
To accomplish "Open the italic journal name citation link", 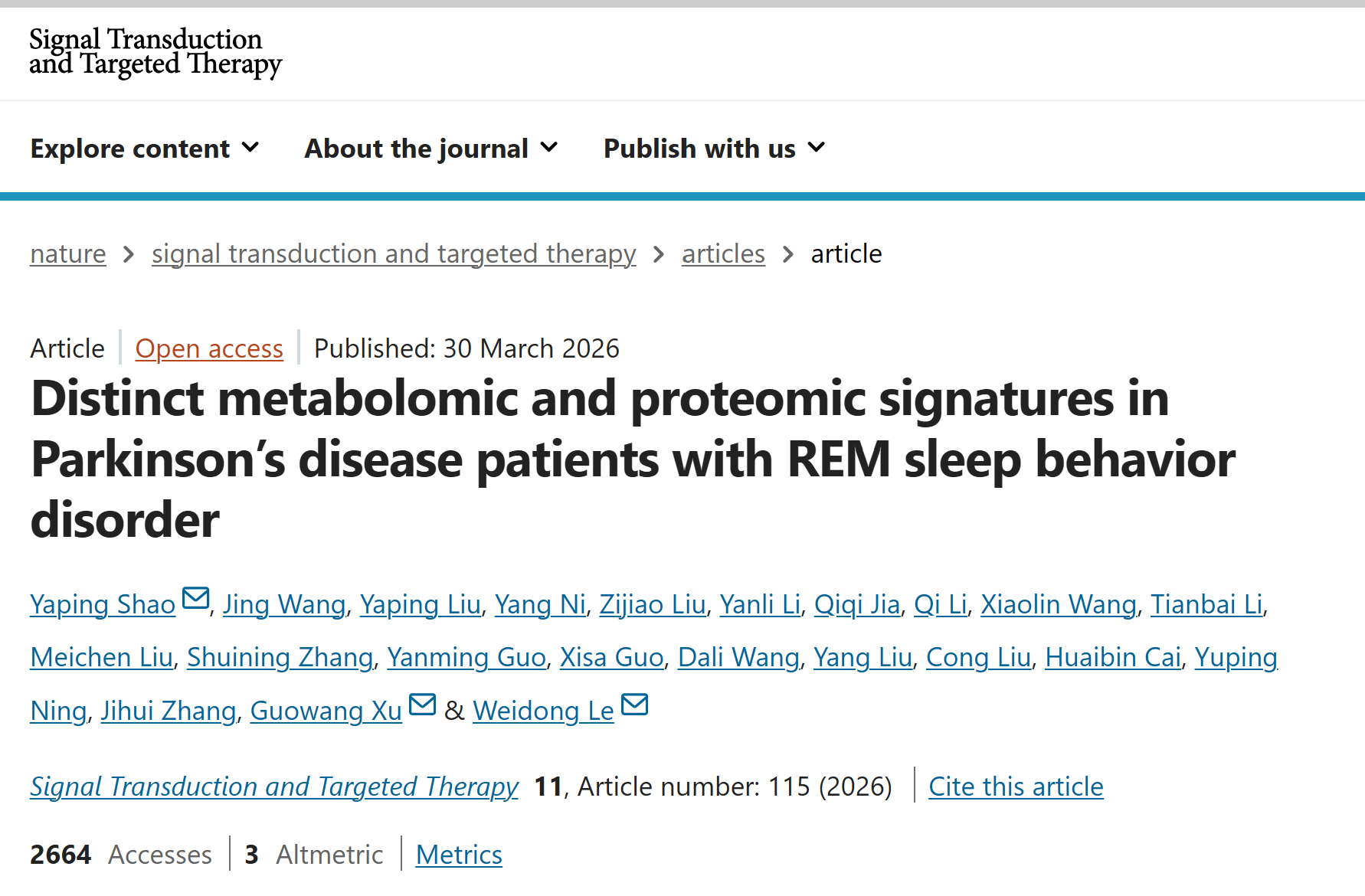I will click(274, 786).
